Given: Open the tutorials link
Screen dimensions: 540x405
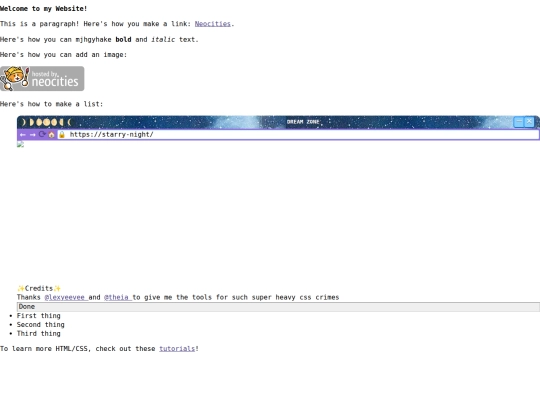Looking at the screenshot, I should [x=177, y=349].
